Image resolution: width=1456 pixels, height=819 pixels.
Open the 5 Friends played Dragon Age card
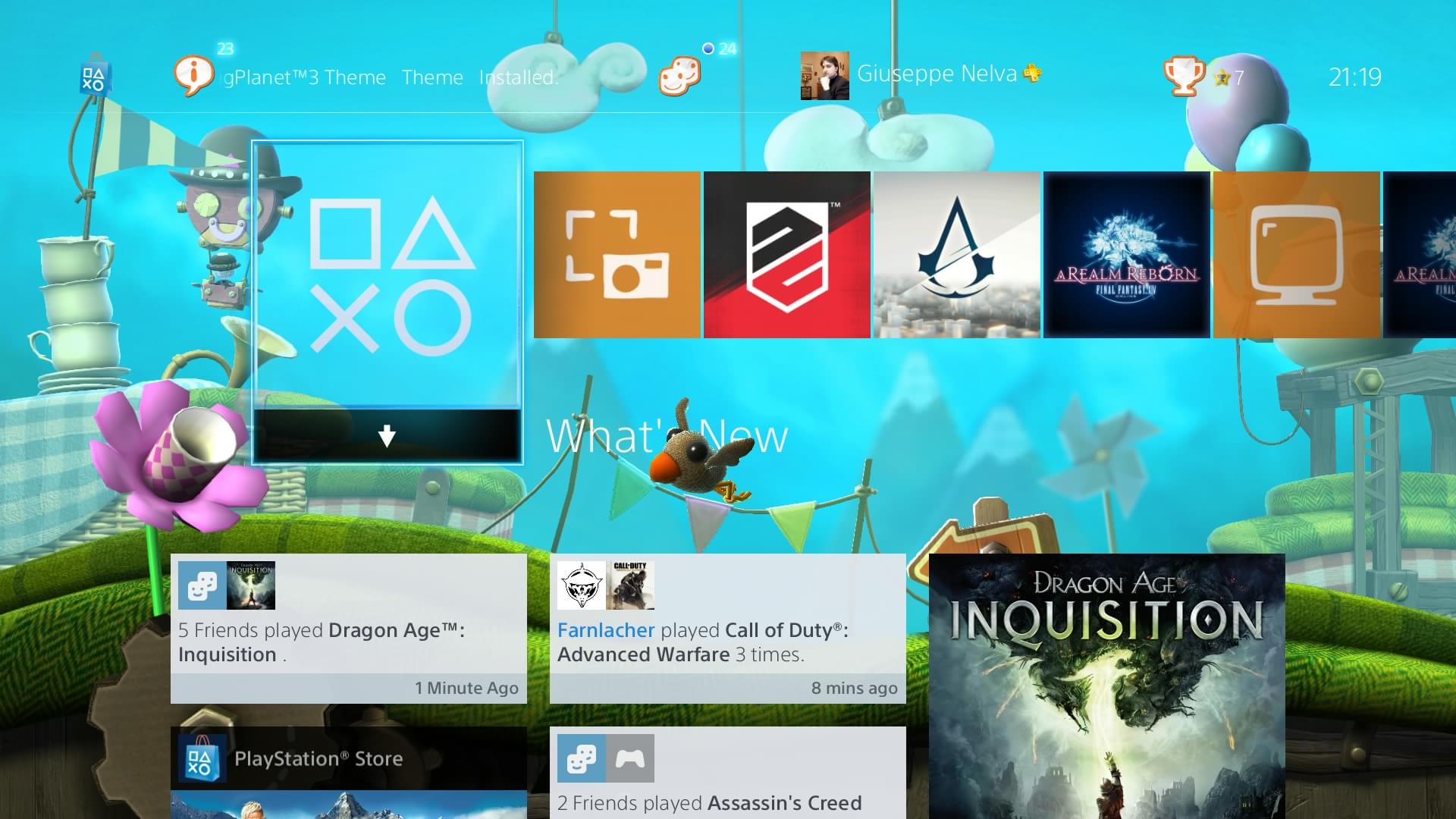[x=349, y=629]
